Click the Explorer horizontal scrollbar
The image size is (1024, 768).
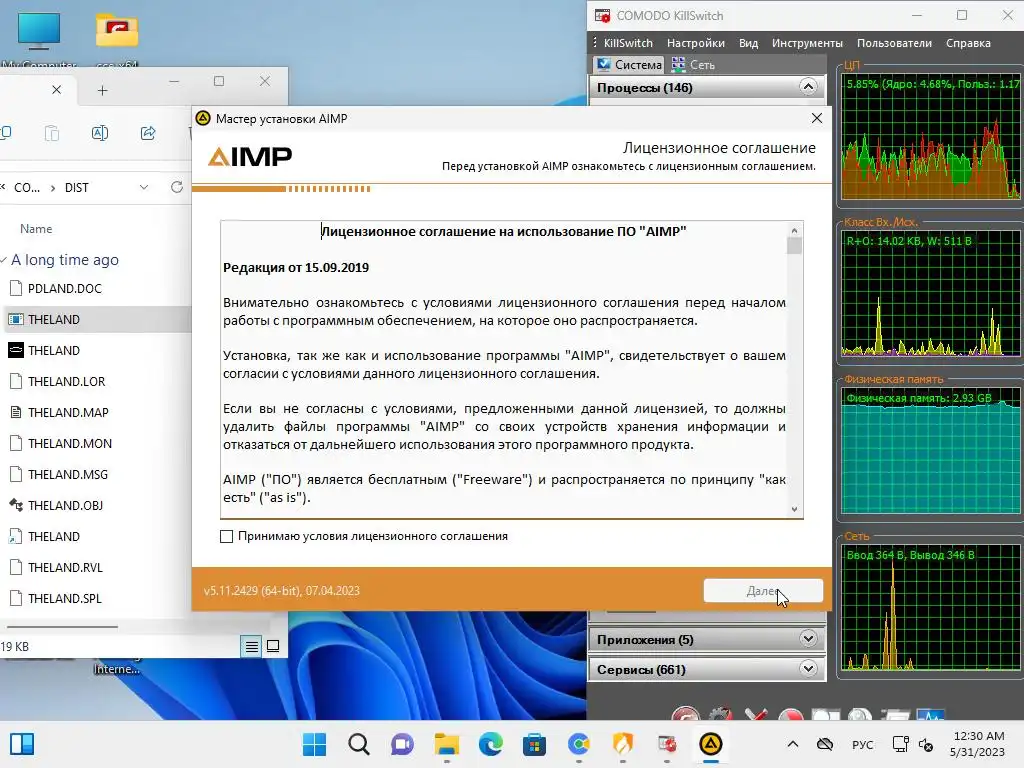pos(62,626)
